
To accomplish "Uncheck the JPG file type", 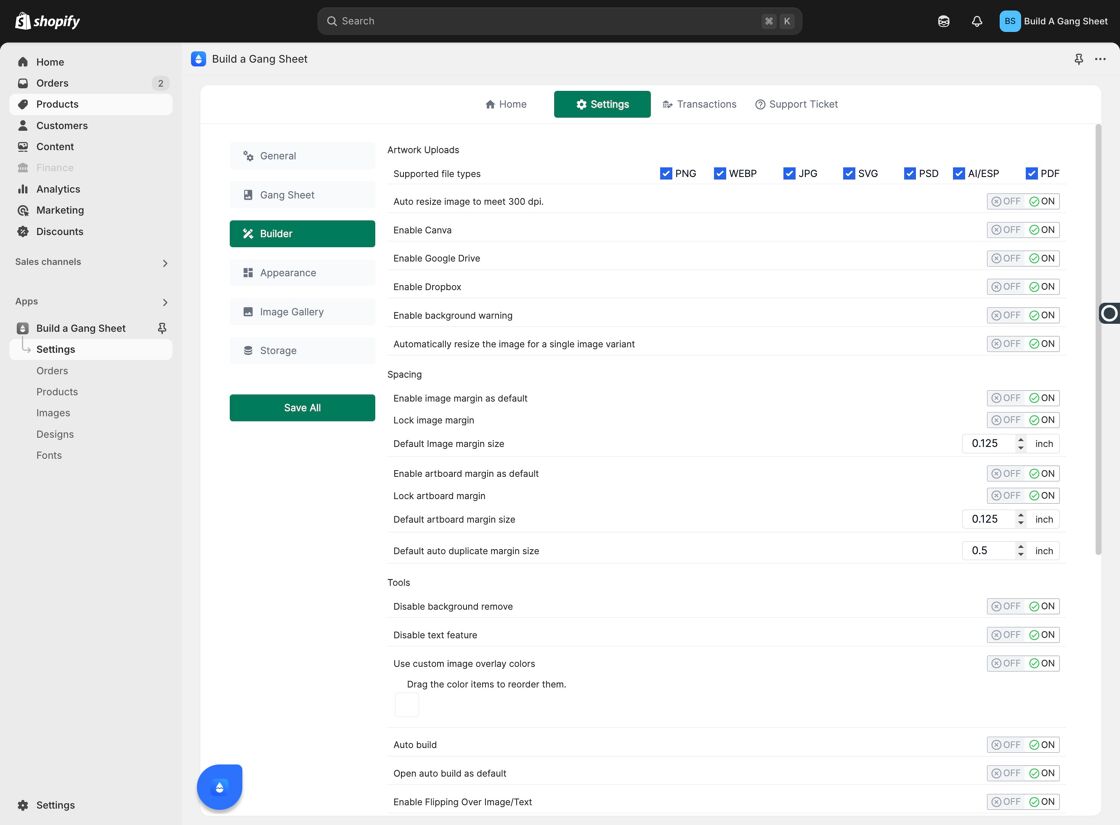I will point(789,174).
